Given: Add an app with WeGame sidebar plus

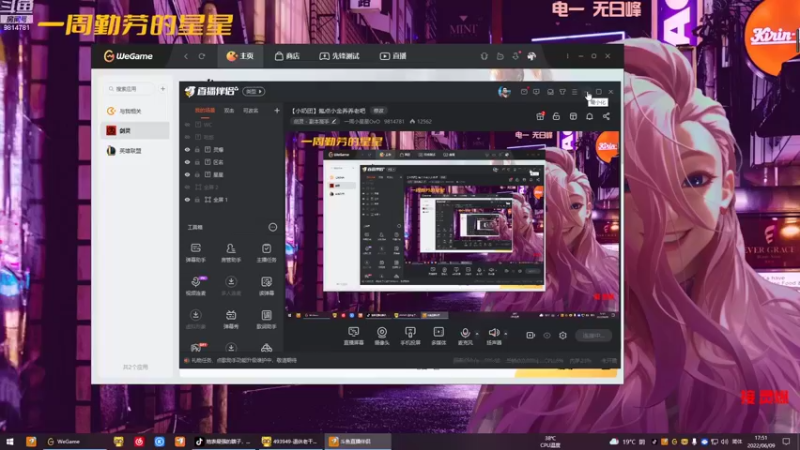Looking at the screenshot, I should click(x=162, y=89).
